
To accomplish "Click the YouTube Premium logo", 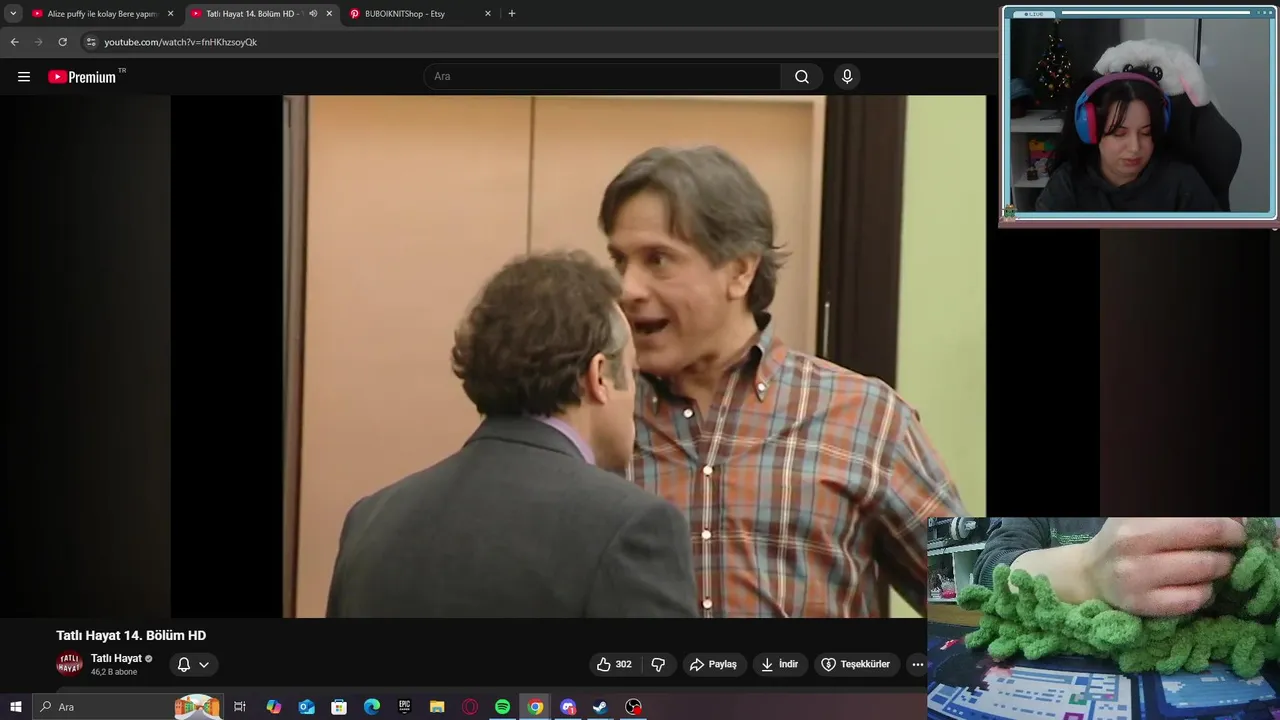I will point(82,77).
